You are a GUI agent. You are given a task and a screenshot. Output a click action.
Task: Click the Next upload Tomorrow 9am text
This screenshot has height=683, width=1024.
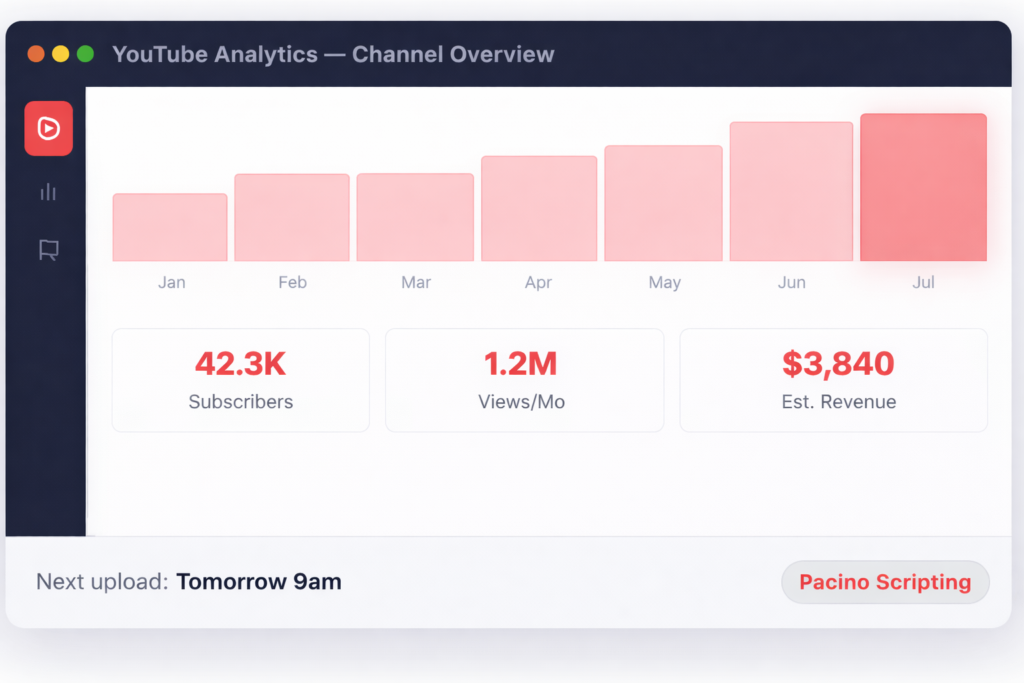pyautogui.click(x=189, y=582)
